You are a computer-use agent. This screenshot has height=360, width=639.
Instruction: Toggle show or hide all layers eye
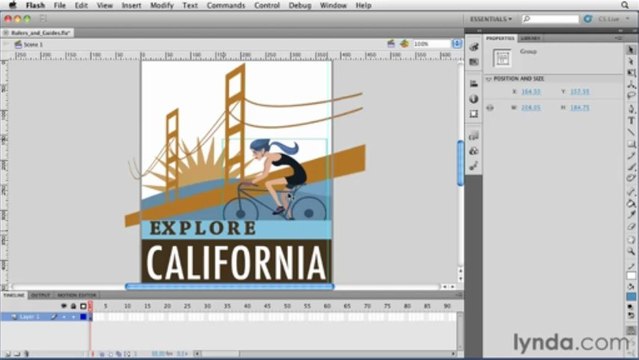(64, 306)
